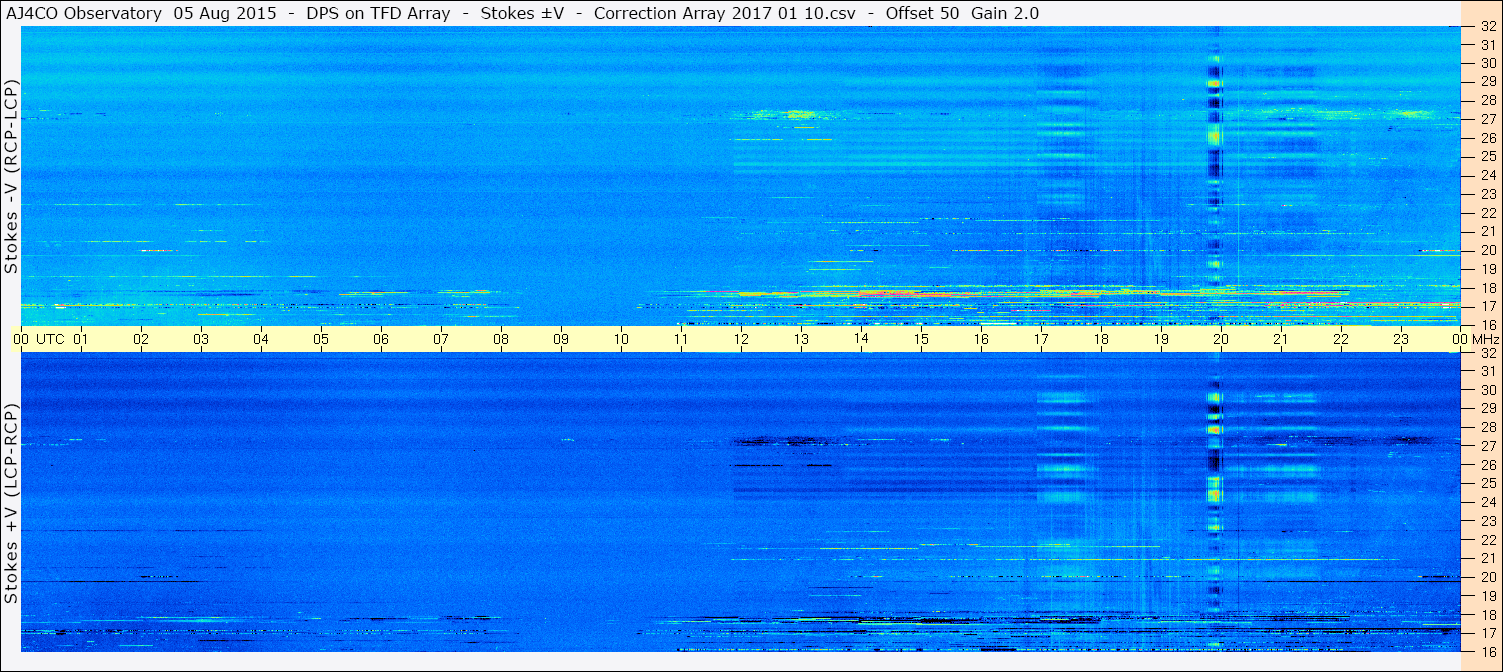
Task: Click the 17 hour time marker
Action: (1041, 339)
